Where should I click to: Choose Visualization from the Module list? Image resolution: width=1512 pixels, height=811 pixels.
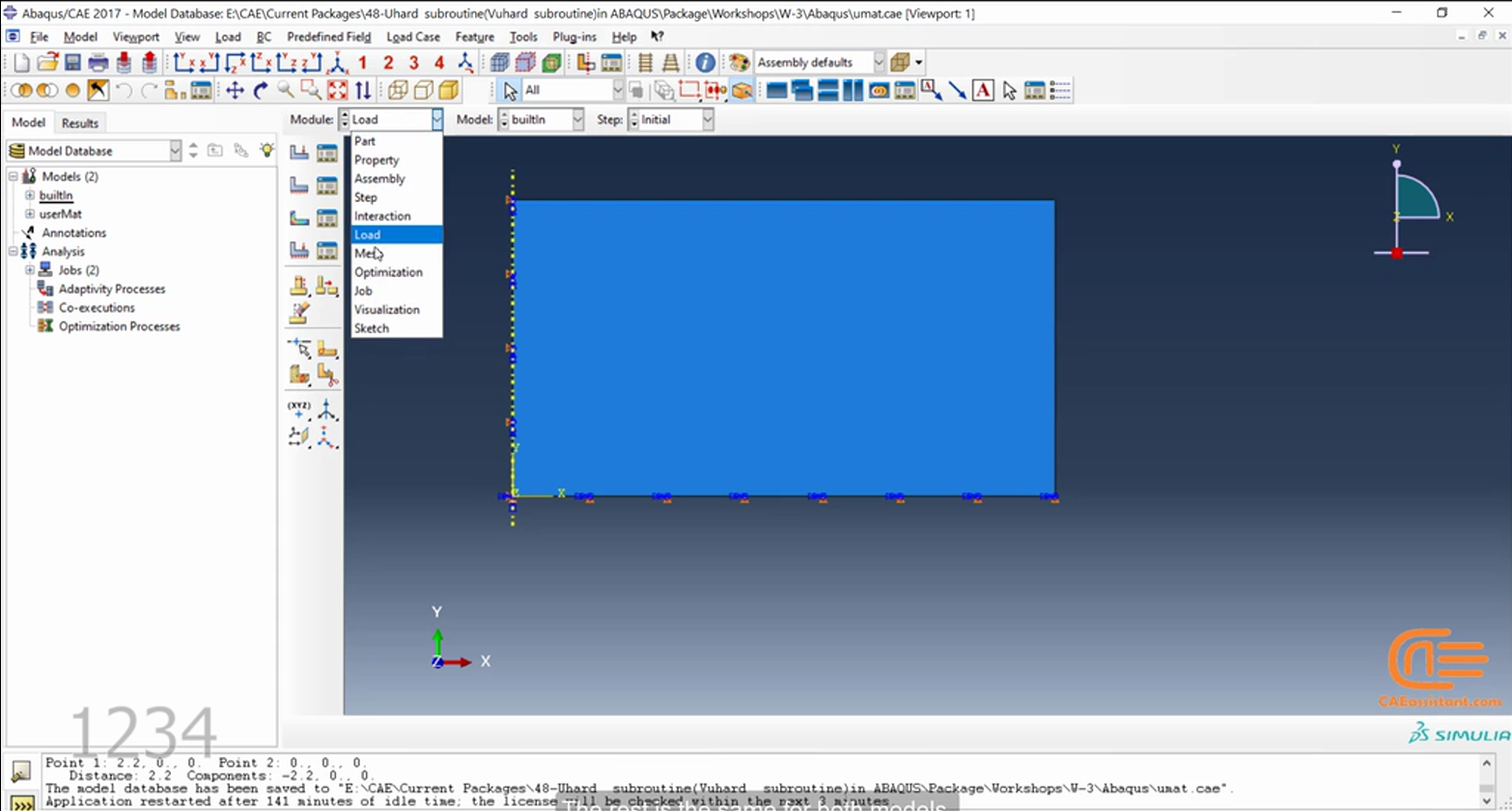(396, 309)
